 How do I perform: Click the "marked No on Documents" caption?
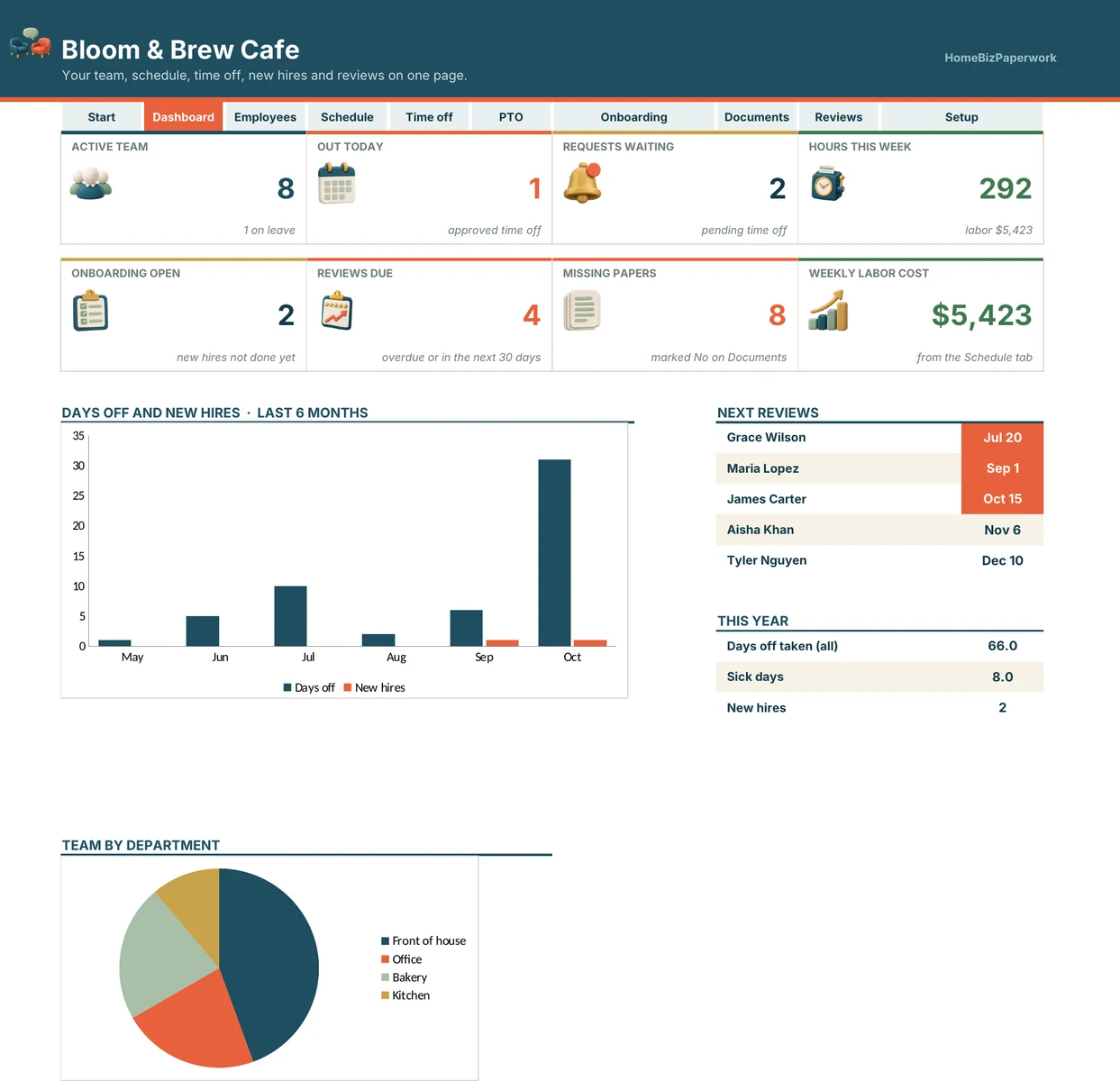click(x=718, y=358)
